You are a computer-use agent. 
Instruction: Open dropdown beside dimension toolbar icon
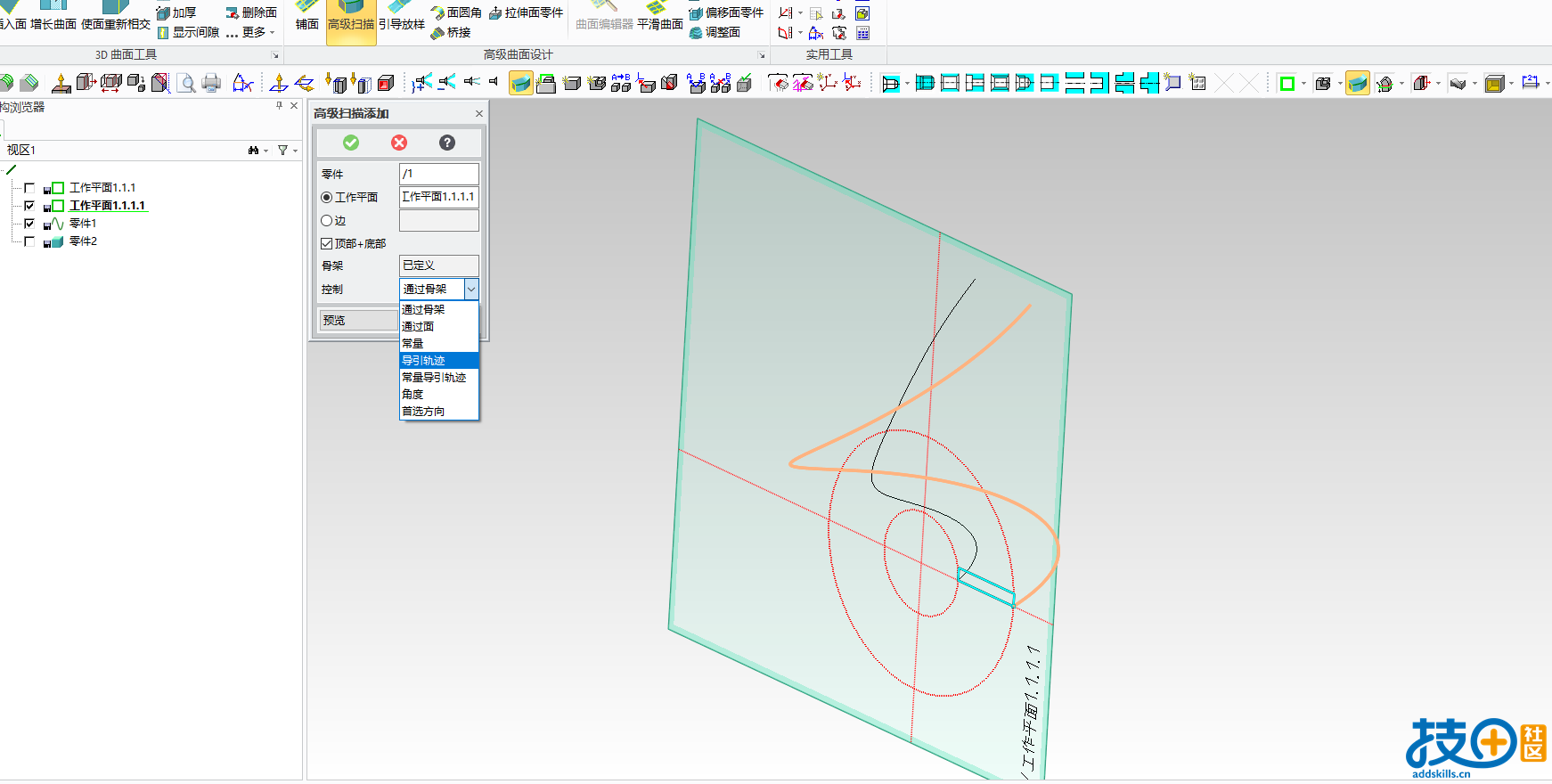click(1548, 84)
